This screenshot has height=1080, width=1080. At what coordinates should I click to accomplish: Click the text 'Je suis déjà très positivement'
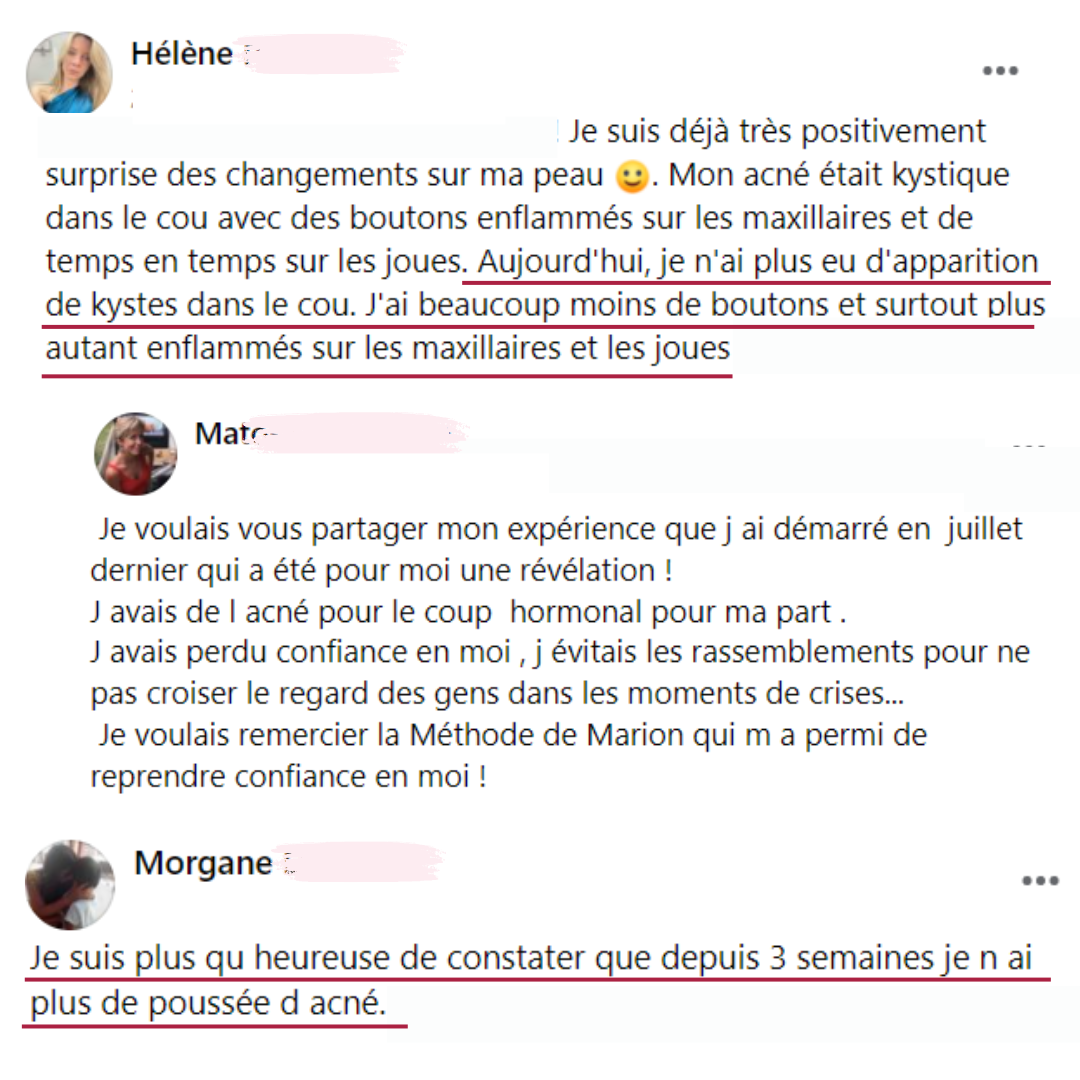pos(777,132)
